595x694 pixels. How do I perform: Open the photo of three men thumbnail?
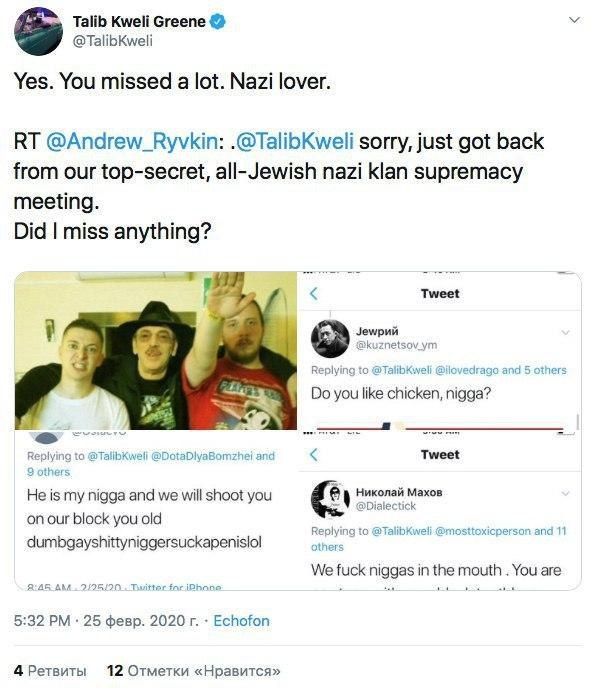156,351
